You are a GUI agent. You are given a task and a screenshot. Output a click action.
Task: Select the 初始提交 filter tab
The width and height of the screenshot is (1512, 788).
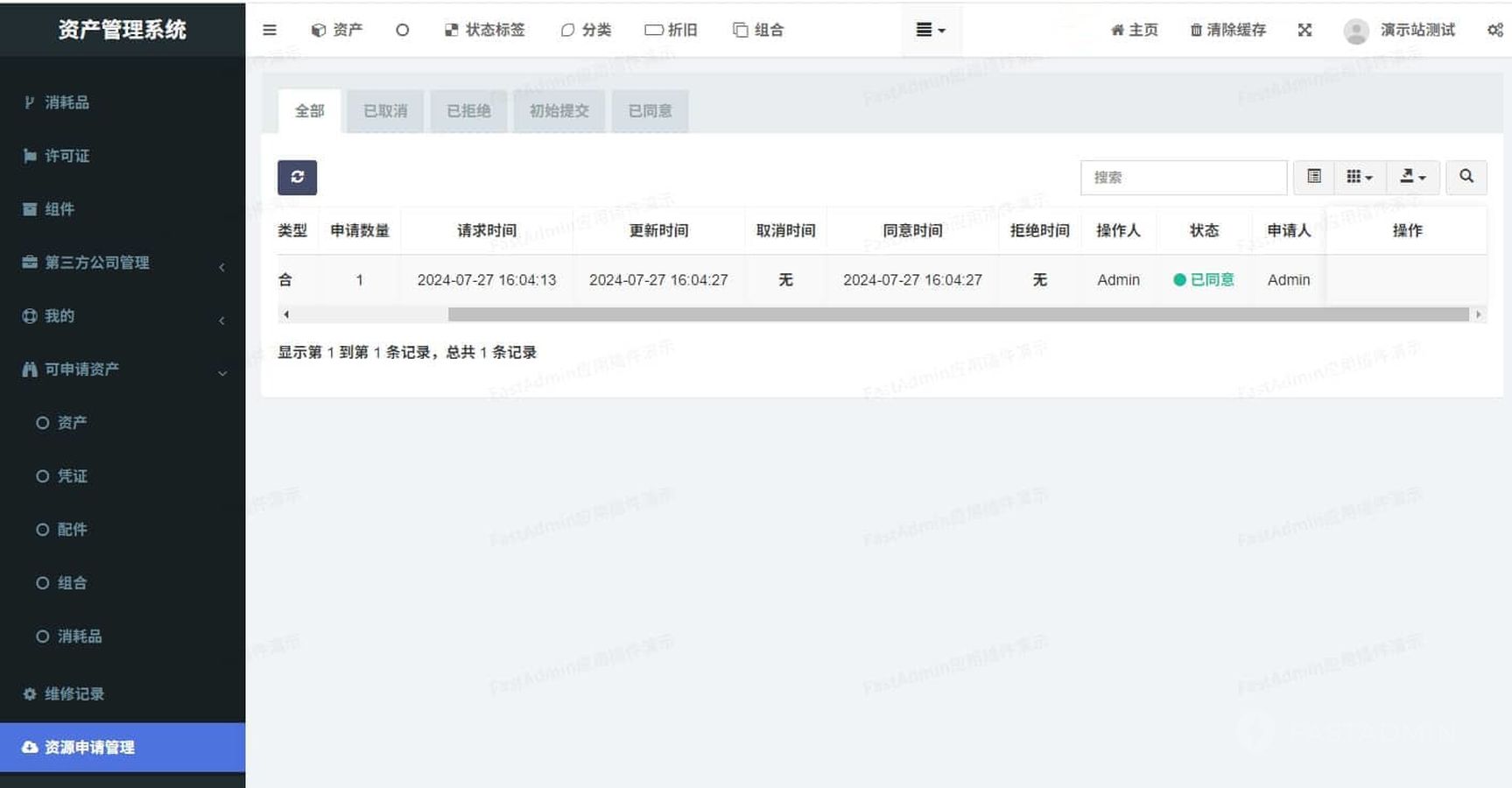coord(559,111)
